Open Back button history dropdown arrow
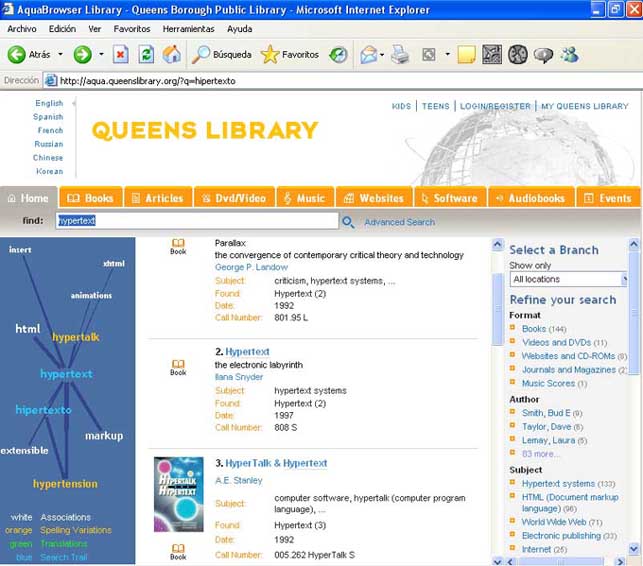The width and height of the screenshot is (643, 566). click(x=60, y=55)
